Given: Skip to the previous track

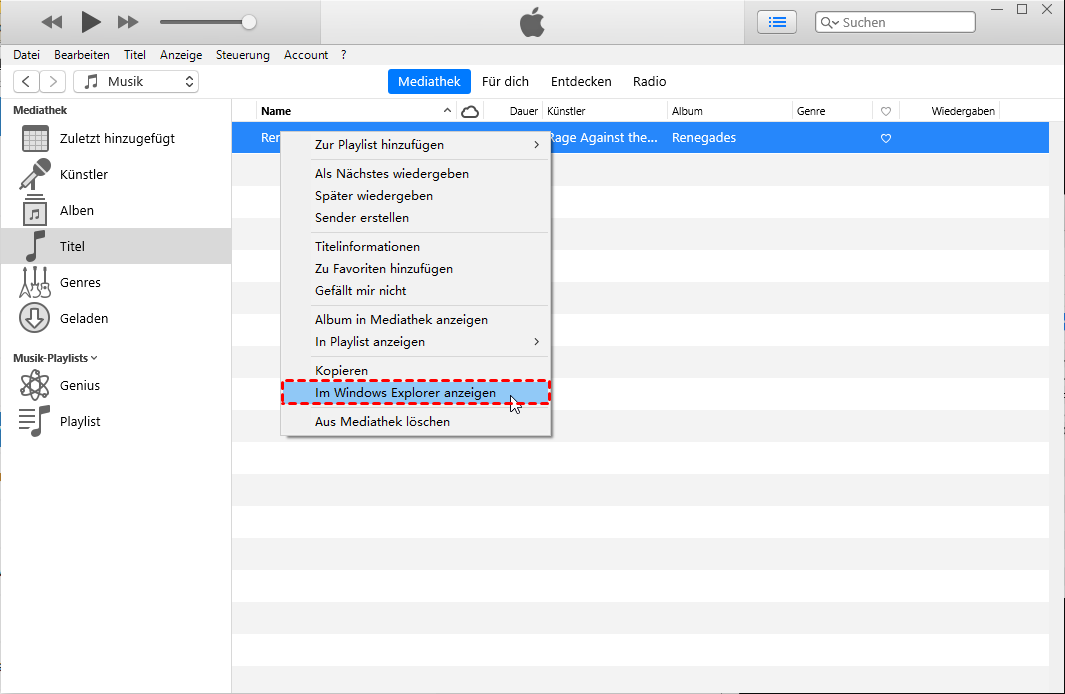Looking at the screenshot, I should coord(52,22).
